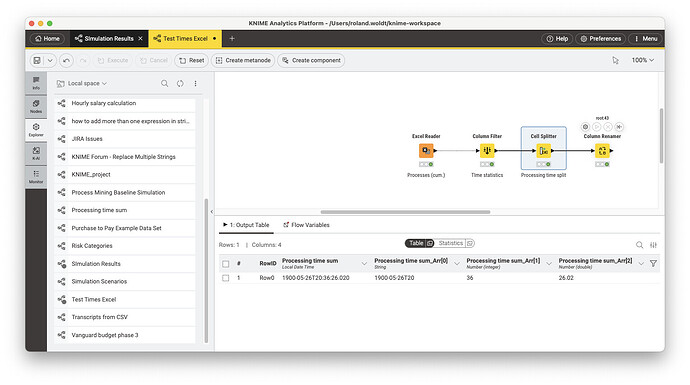This screenshot has height=385, width=690.
Task: Click the Reset button
Action: click(x=192, y=60)
